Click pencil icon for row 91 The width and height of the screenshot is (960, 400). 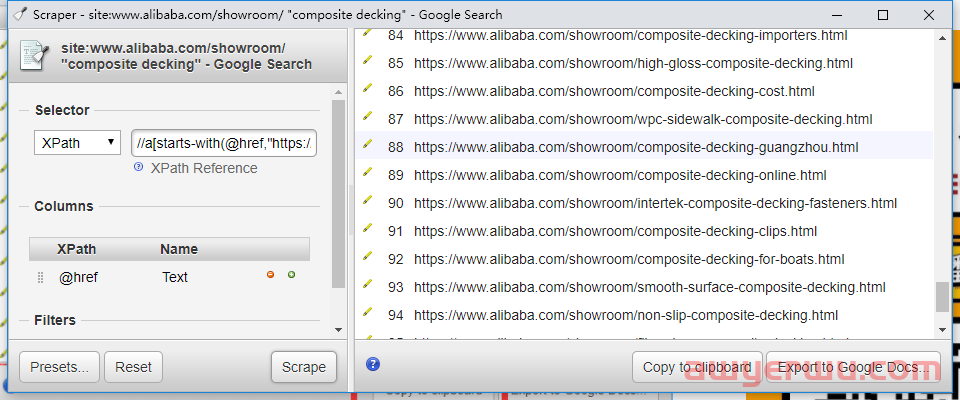(367, 228)
